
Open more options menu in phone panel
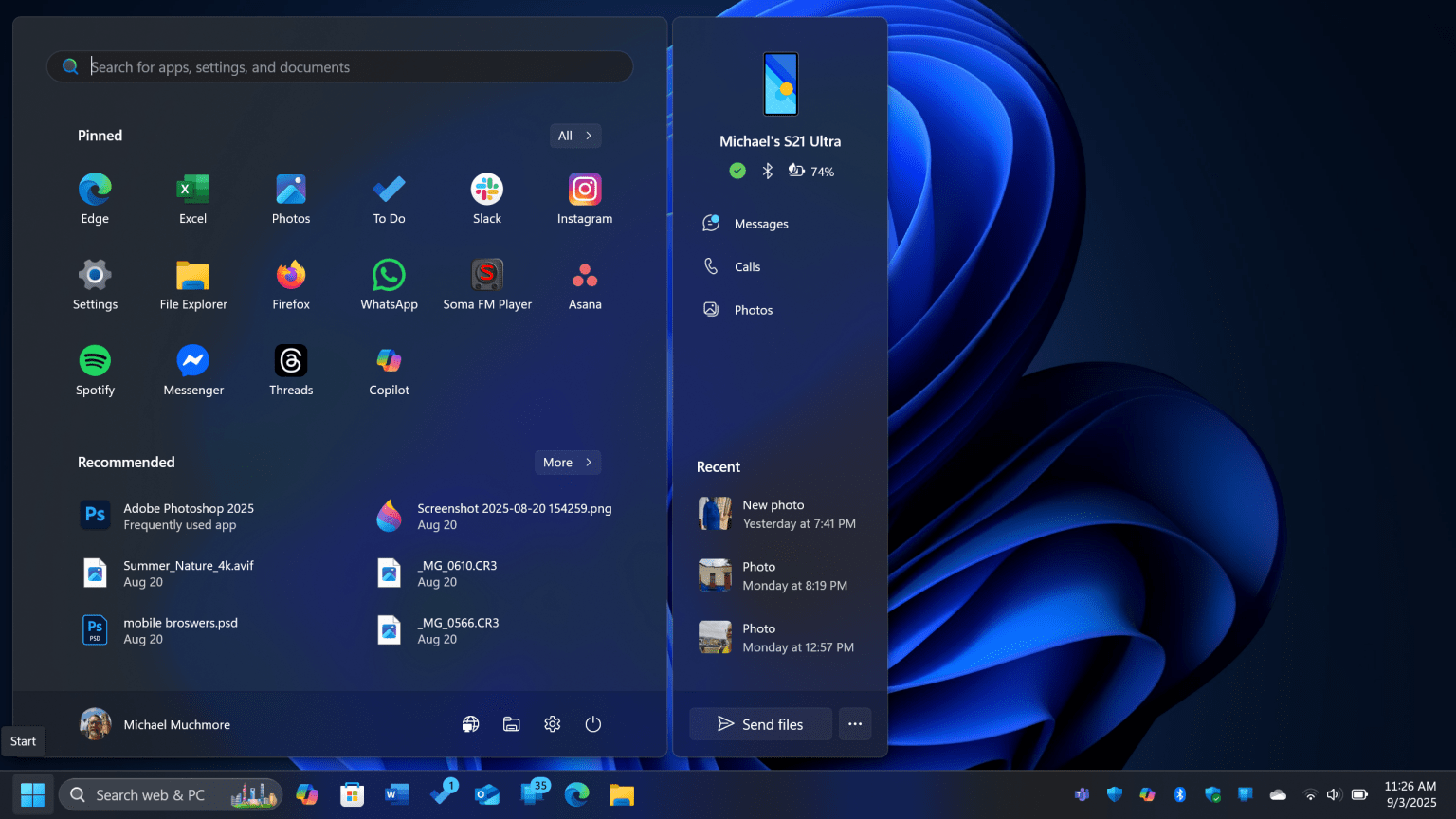[854, 723]
